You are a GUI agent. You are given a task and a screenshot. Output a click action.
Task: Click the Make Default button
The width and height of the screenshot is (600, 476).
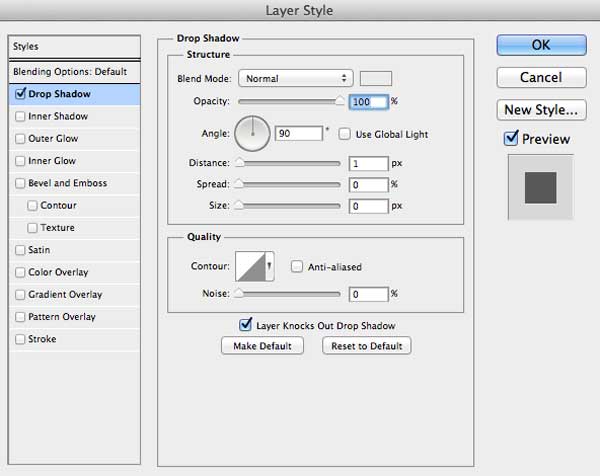pos(262,346)
